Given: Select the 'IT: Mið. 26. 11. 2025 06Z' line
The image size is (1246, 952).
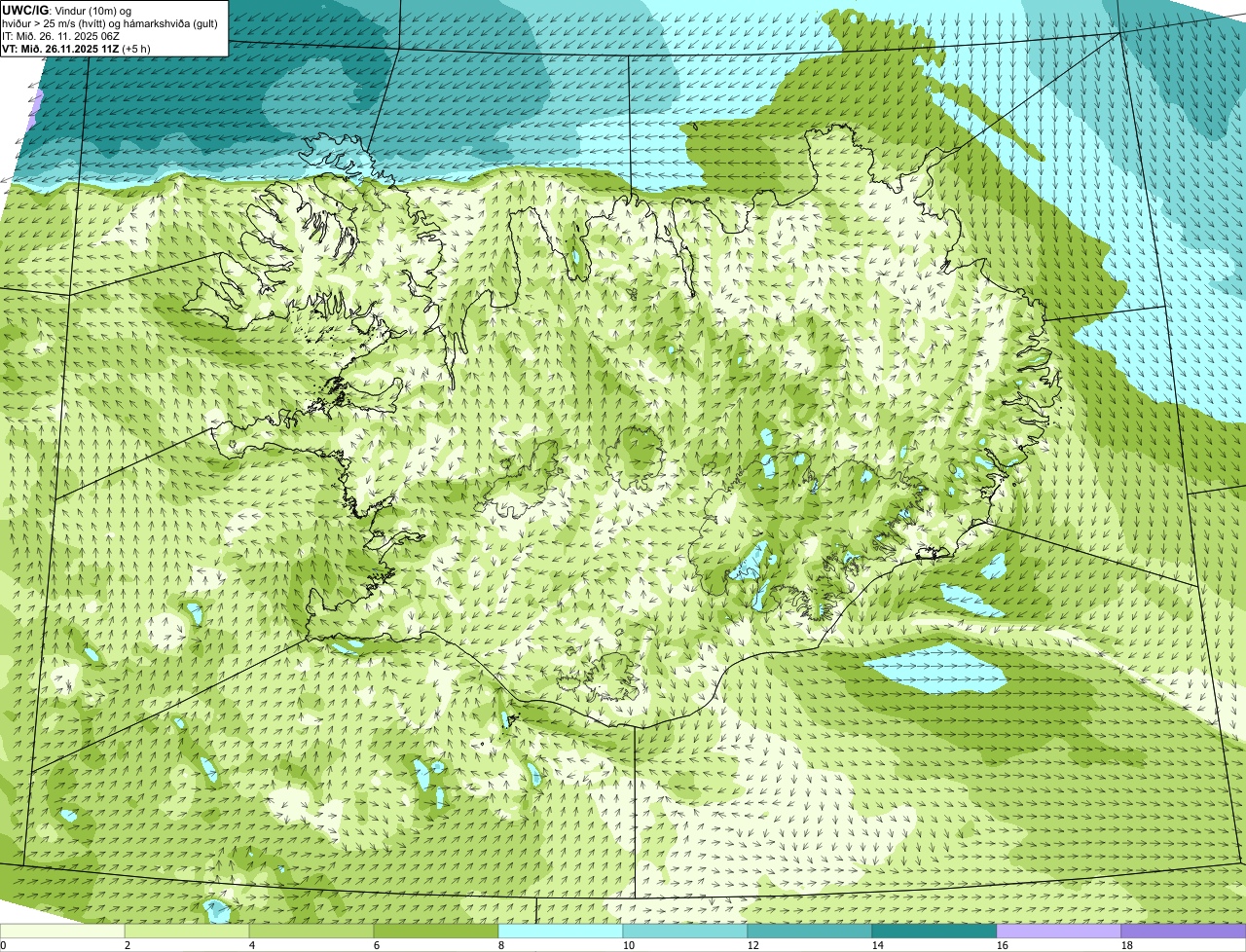Looking at the screenshot, I should pos(61,35).
